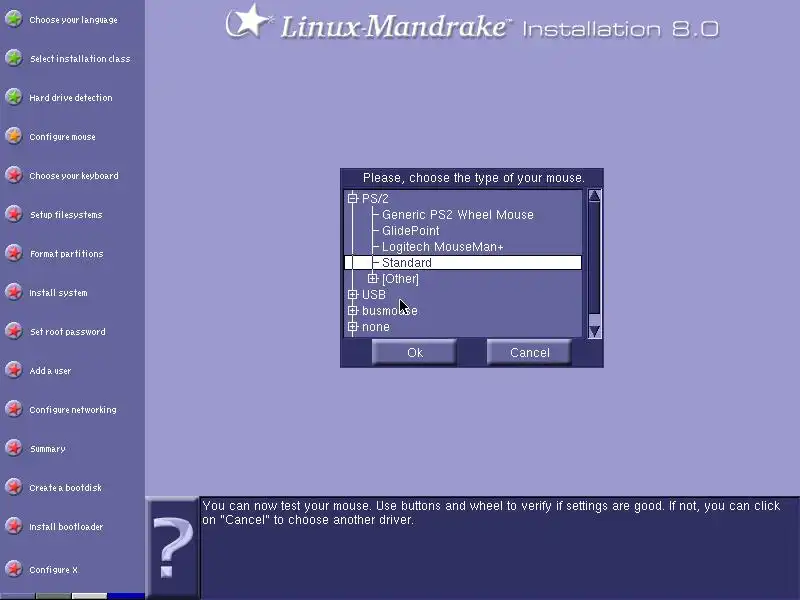The image size is (800, 600).
Task: Click the orange star beside Configure mouse
Action: point(14,136)
